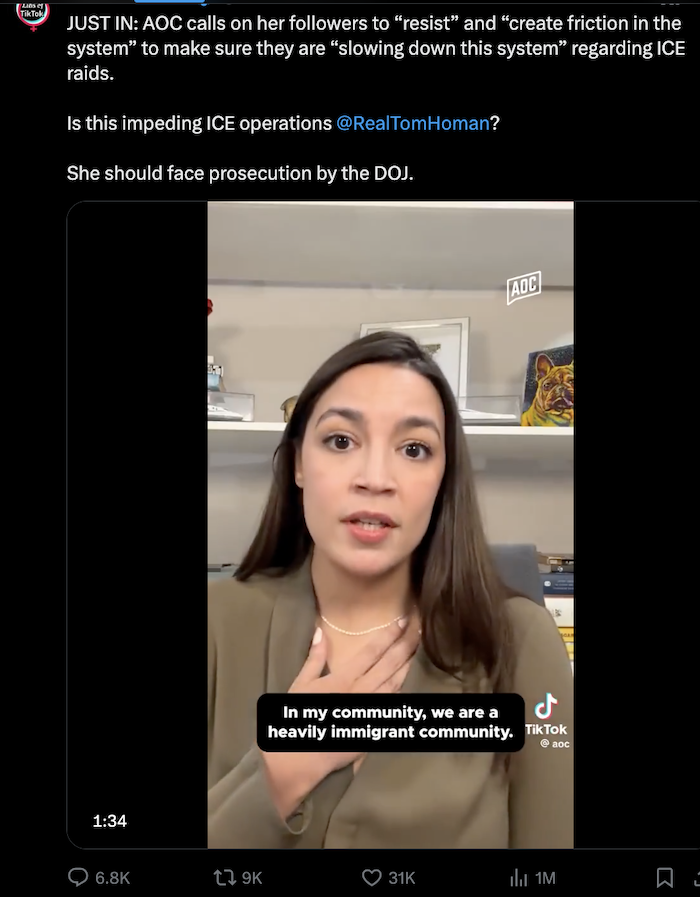The height and width of the screenshot is (897, 700).
Task: Click the 1M views count
Action: [x=545, y=878]
